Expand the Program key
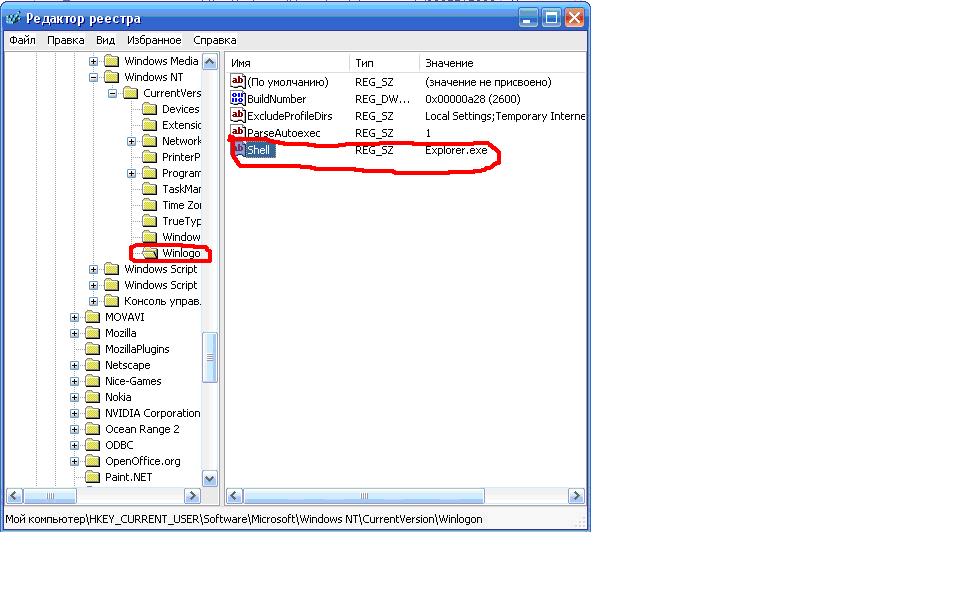 pyautogui.click(x=132, y=173)
